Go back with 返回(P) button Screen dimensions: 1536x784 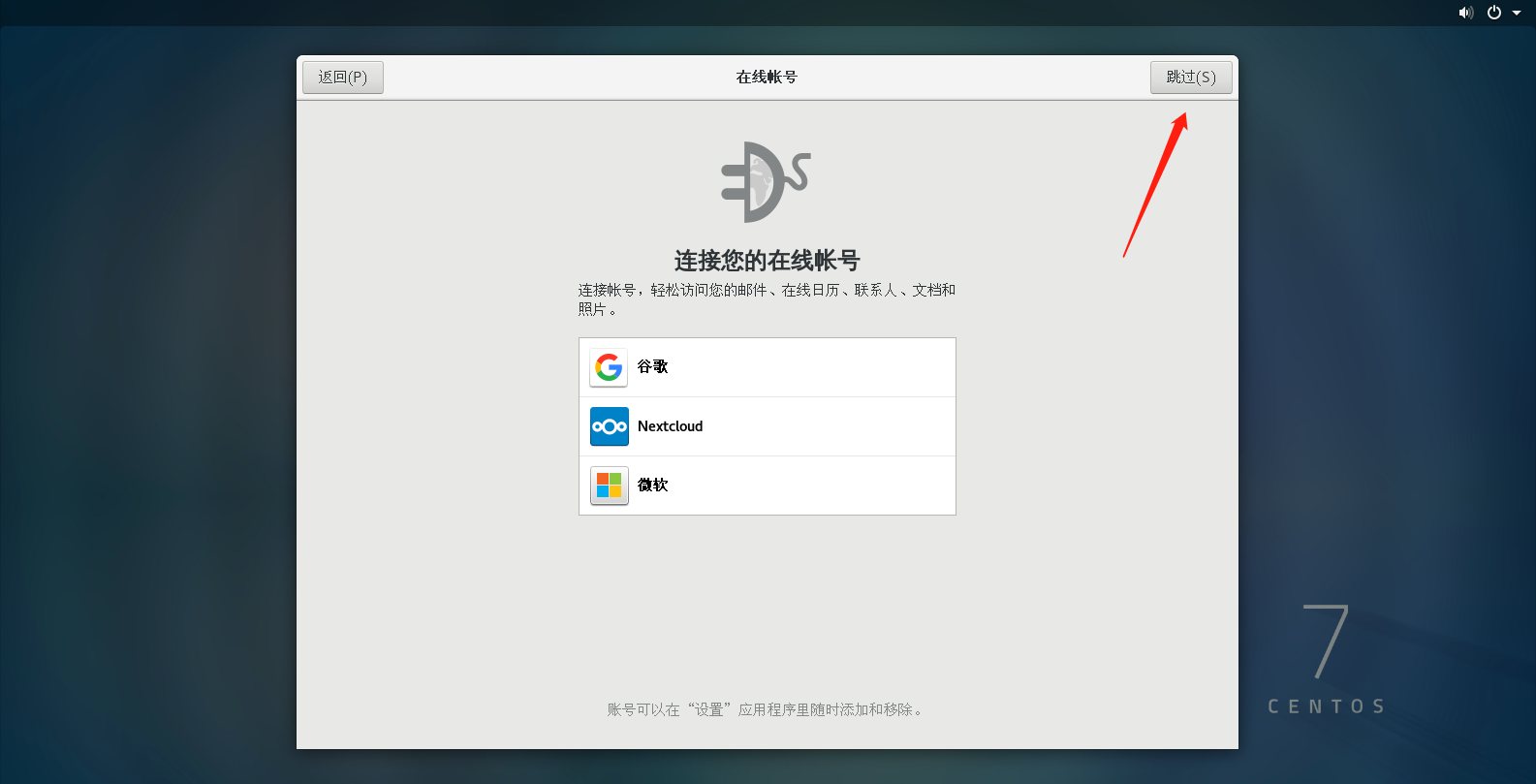click(343, 78)
